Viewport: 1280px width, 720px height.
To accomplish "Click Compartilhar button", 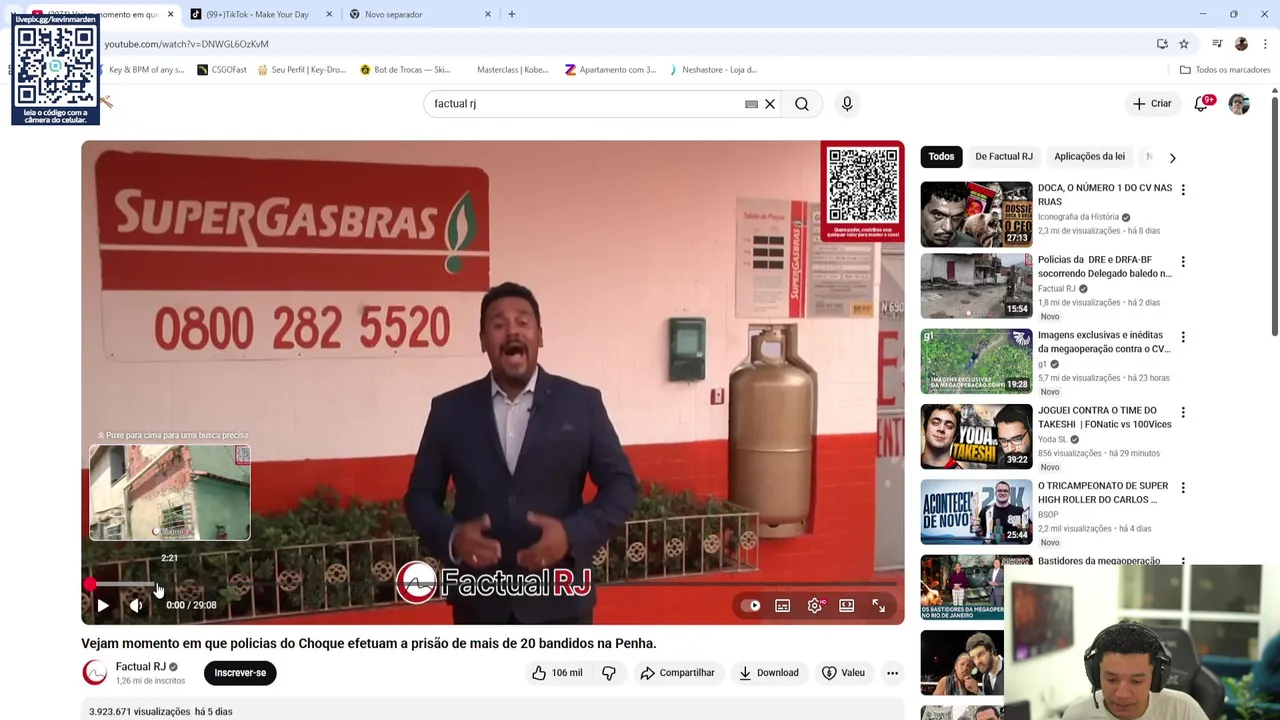I will click(x=678, y=673).
